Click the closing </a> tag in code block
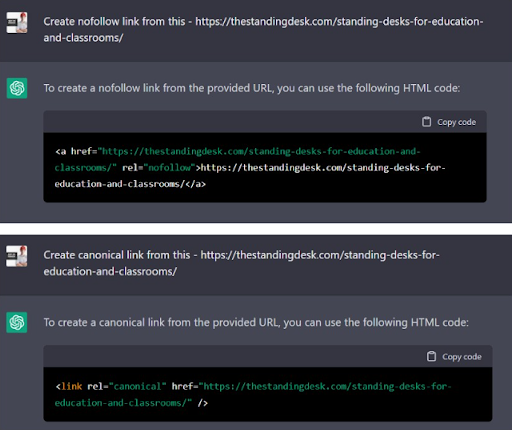Viewport: 512px width, 430px height. 196,184
